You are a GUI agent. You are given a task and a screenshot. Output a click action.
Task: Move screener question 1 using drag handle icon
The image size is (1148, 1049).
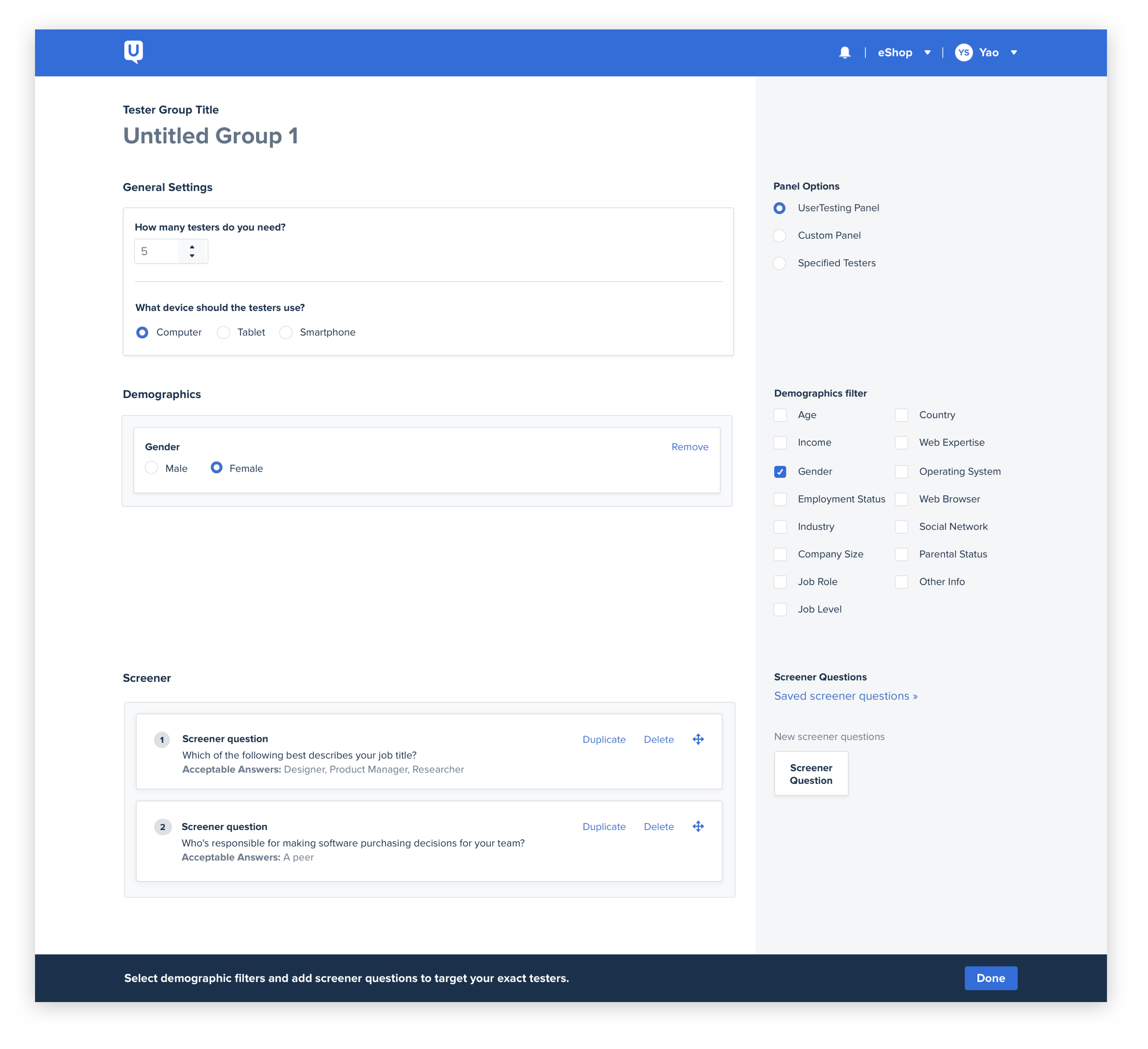(698, 739)
